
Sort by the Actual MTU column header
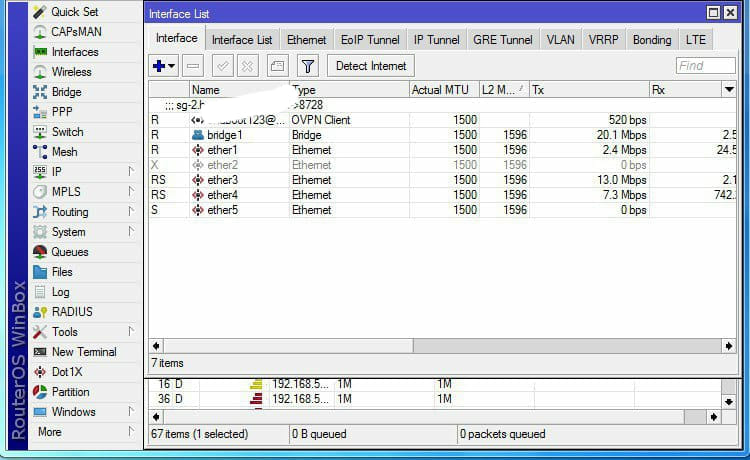click(444, 90)
